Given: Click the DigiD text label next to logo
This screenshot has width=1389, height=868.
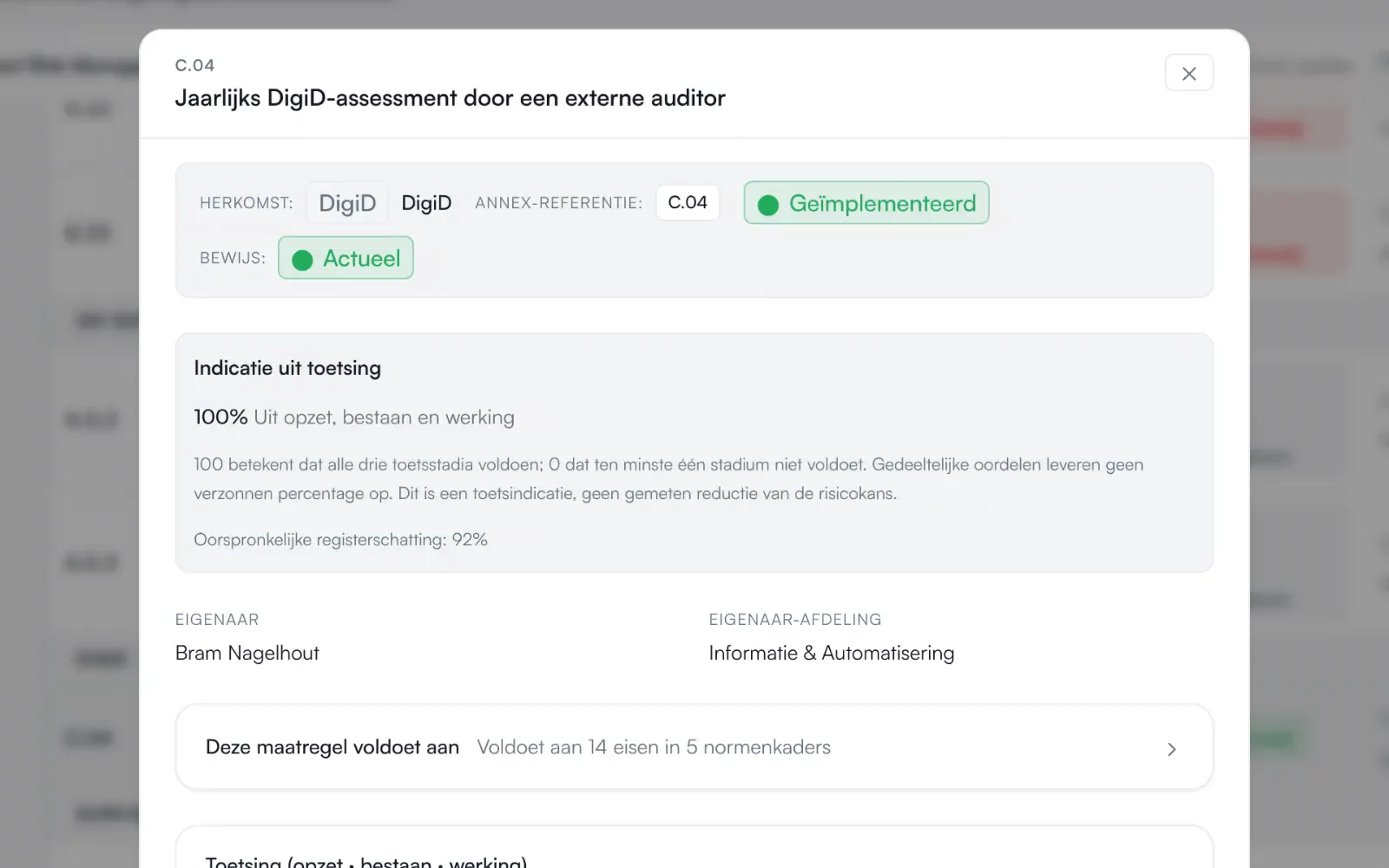Looking at the screenshot, I should pyautogui.click(x=426, y=202).
